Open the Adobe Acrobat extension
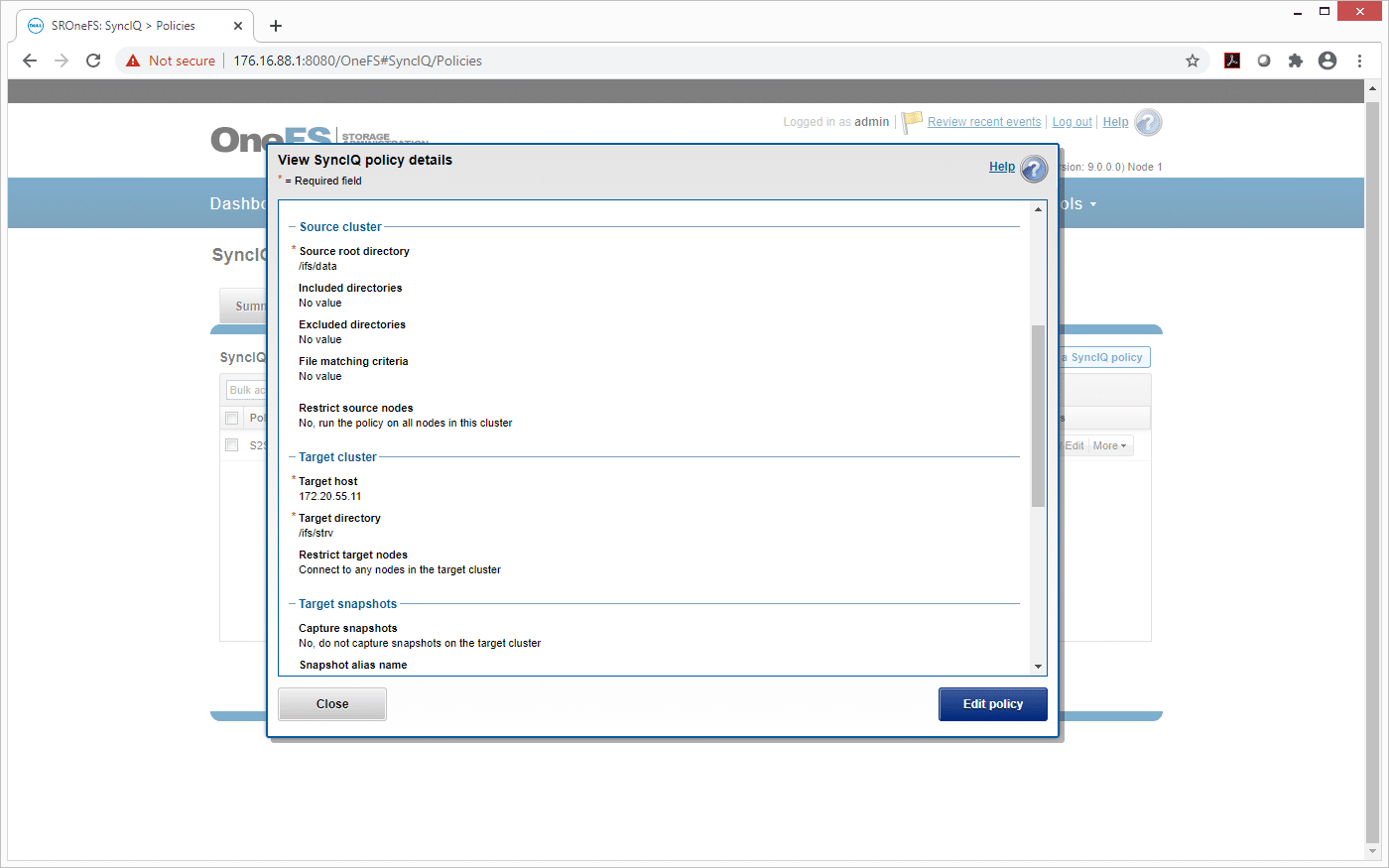Viewport: 1389px width, 868px height. [x=1232, y=61]
